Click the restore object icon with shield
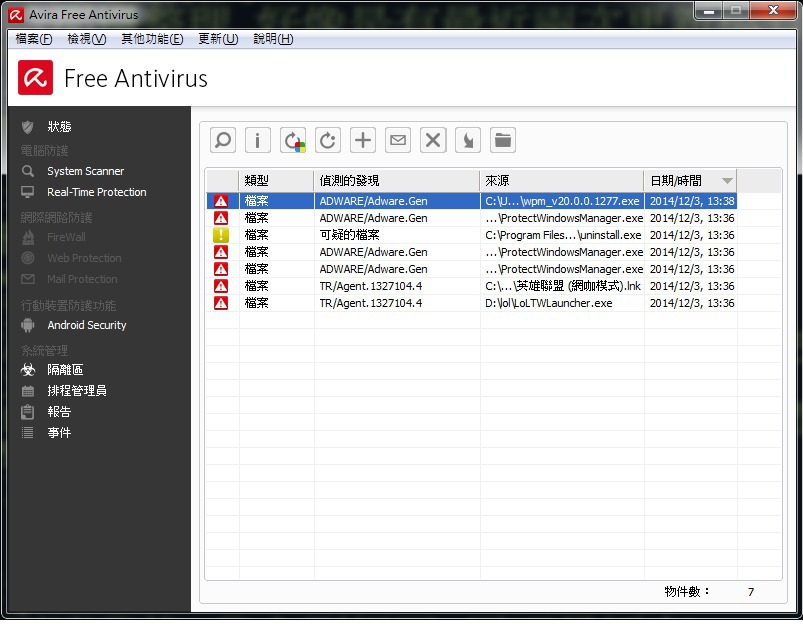This screenshot has height=624, width=803. click(293, 141)
